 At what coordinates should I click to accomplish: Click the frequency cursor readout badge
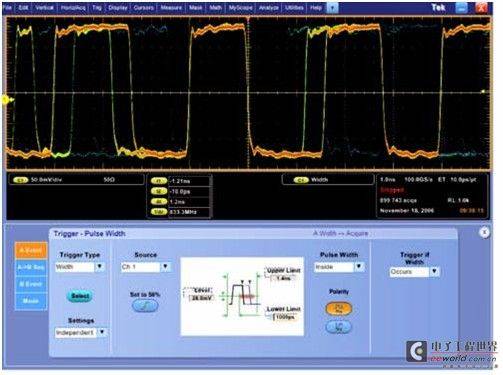[x=159, y=212]
